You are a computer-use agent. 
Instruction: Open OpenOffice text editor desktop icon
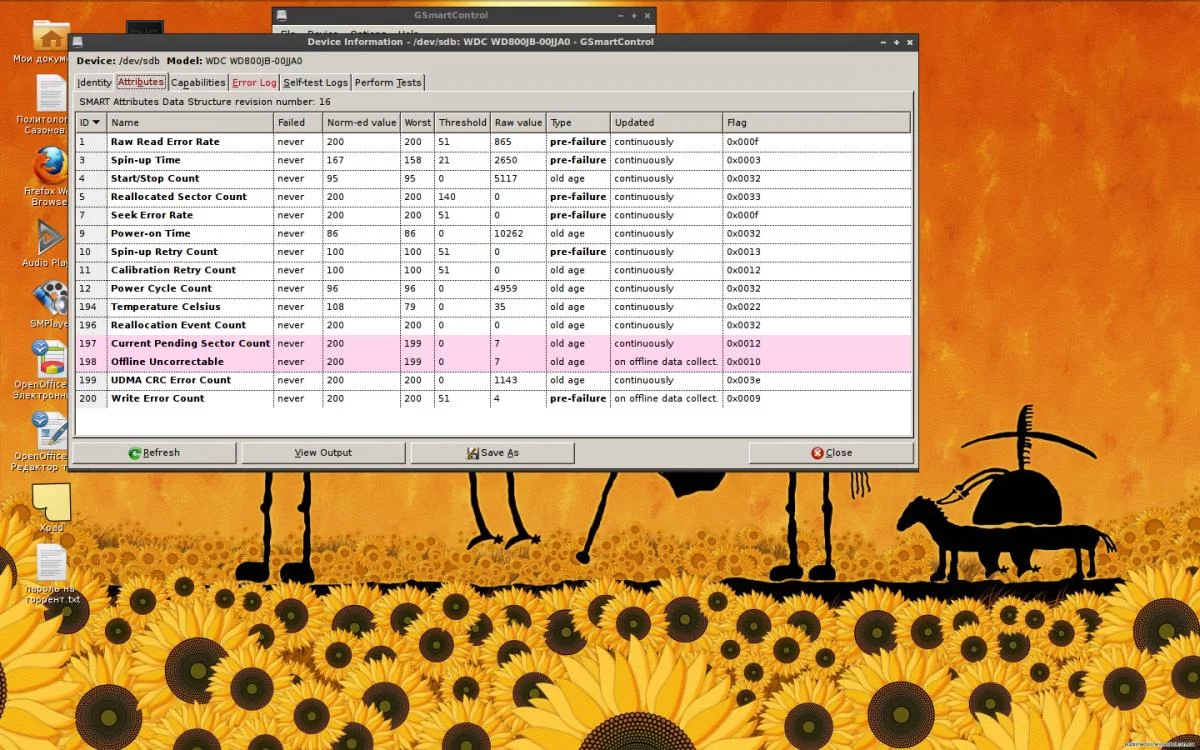tap(50, 430)
